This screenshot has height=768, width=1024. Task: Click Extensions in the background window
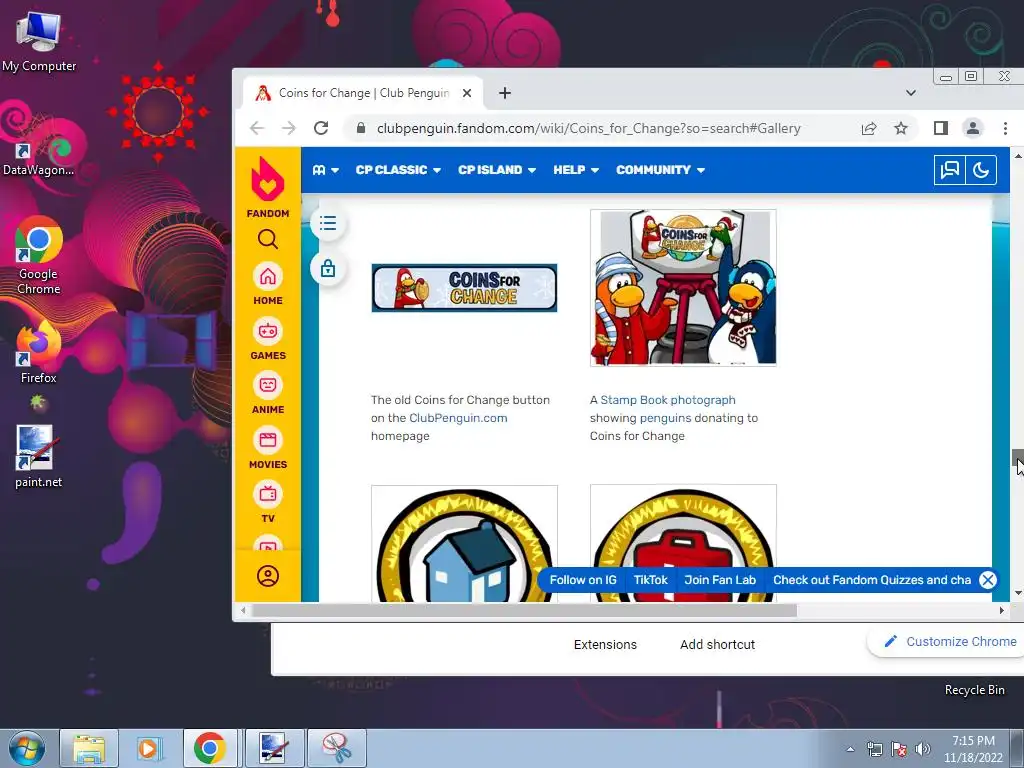tap(605, 645)
